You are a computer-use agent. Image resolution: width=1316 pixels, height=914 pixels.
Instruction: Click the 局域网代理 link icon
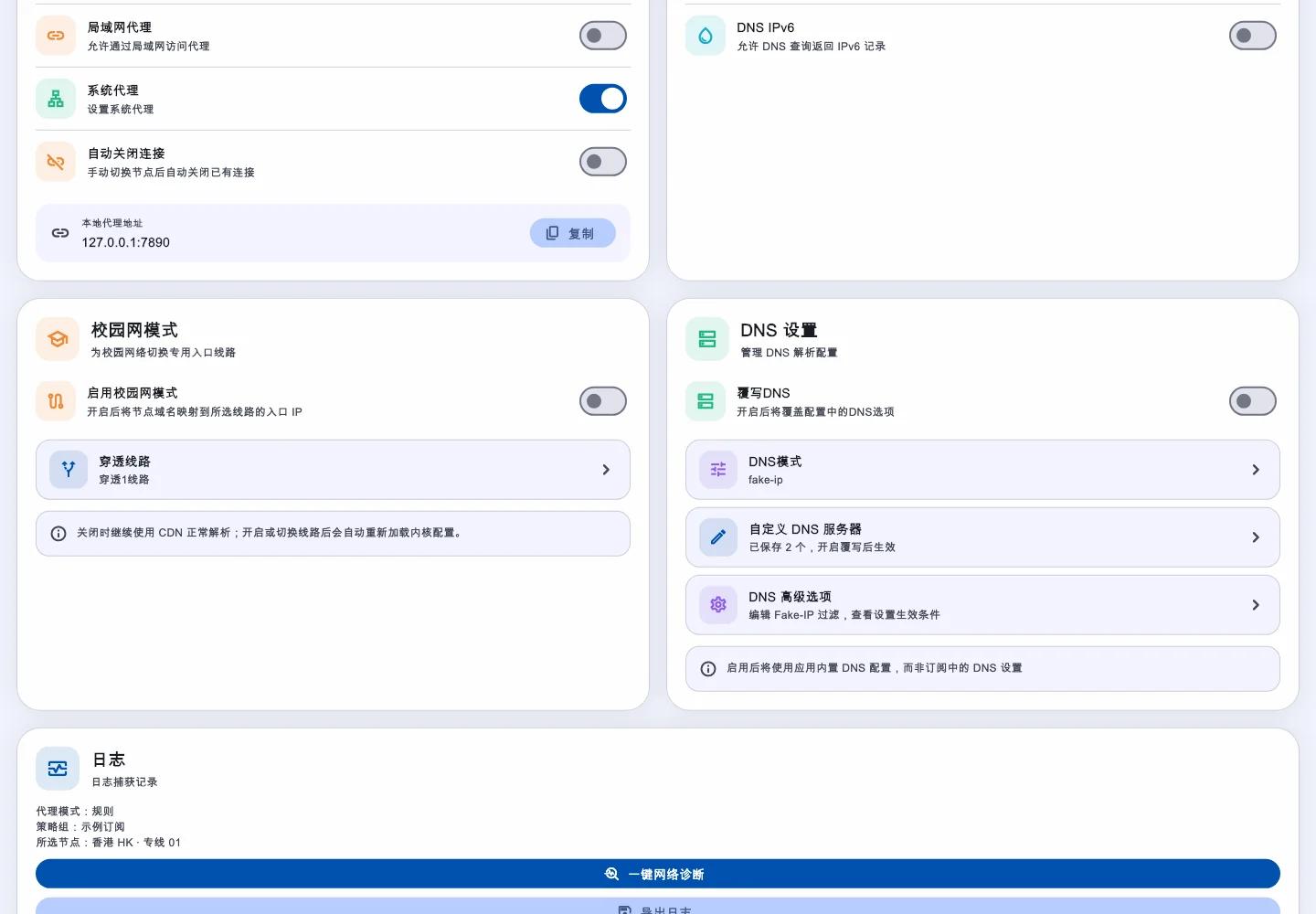click(x=56, y=36)
